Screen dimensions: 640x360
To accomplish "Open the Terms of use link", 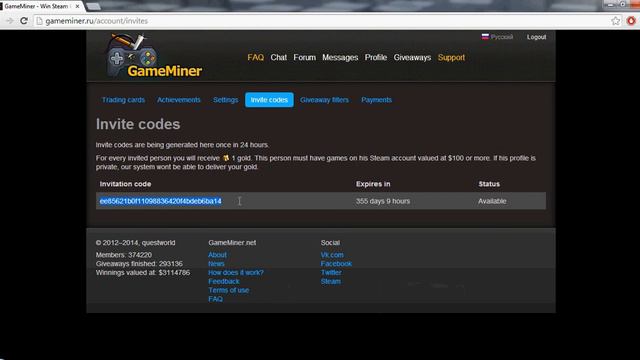I will click(229, 290).
